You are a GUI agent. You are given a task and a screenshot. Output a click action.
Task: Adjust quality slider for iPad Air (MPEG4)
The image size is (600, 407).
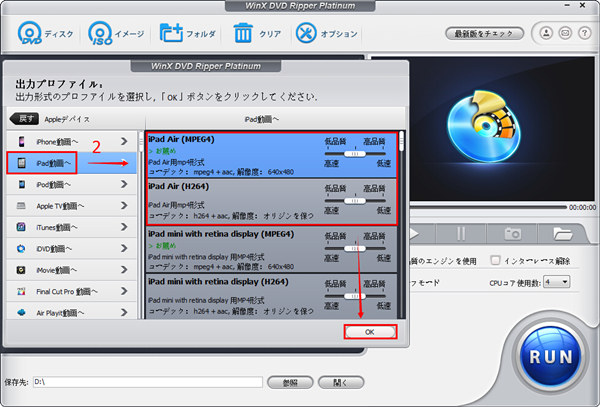(355, 154)
